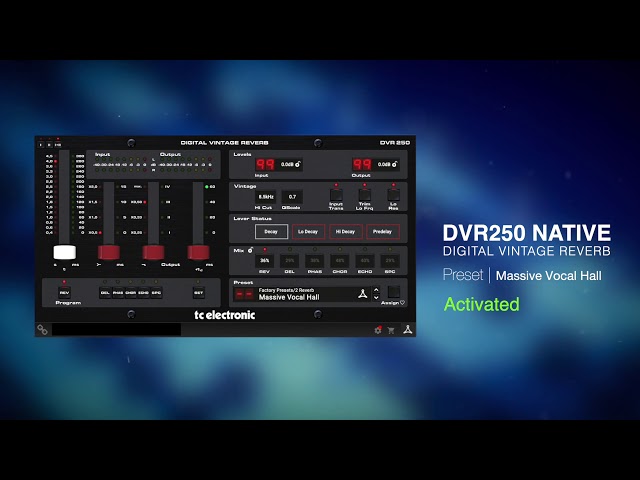Select the PHAS program button
640x480 pixels.
(x=118, y=293)
